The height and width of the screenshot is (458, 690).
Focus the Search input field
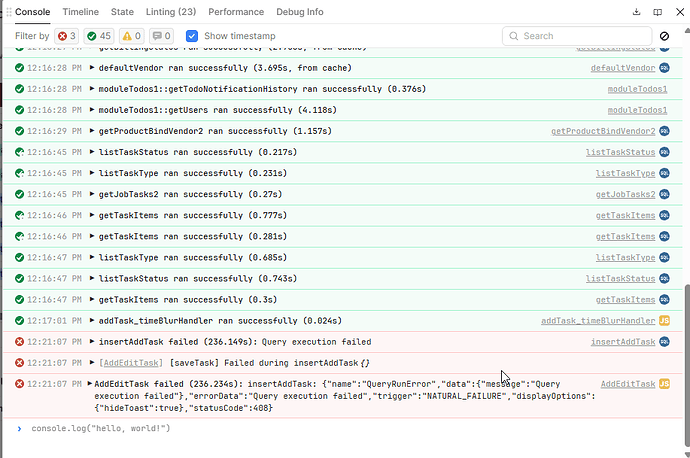point(577,36)
